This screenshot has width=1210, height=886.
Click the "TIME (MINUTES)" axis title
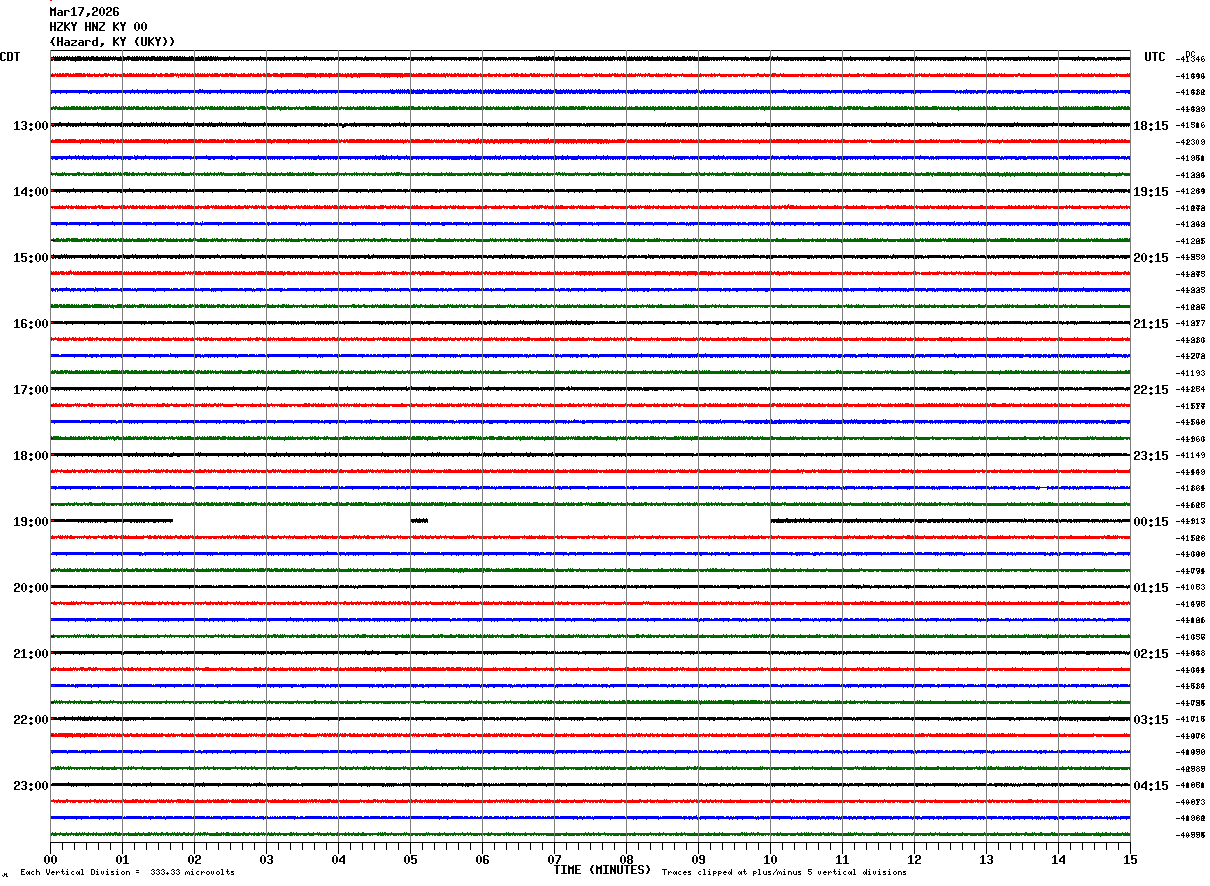tap(602, 870)
